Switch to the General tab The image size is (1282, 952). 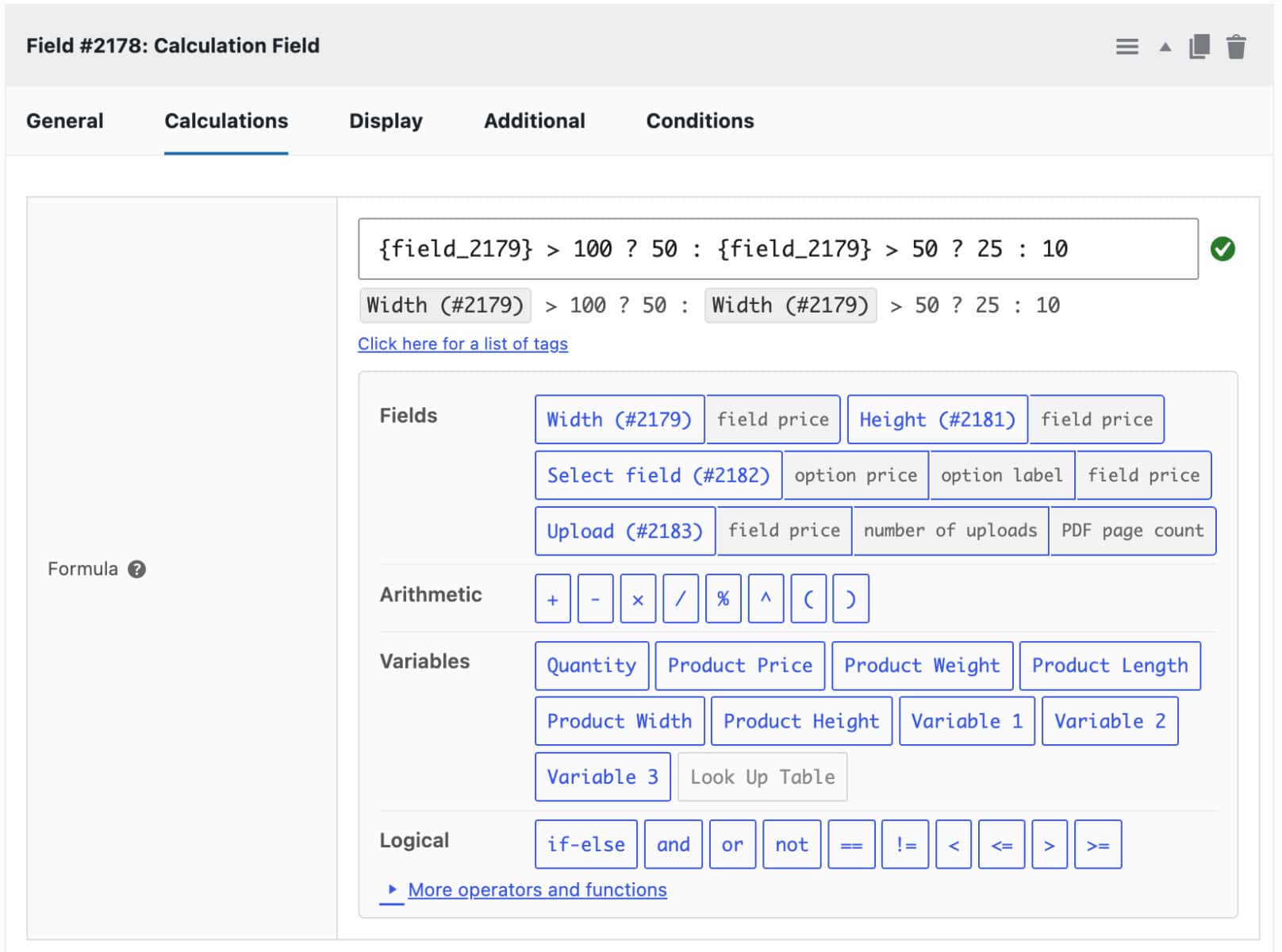(x=65, y=121)
